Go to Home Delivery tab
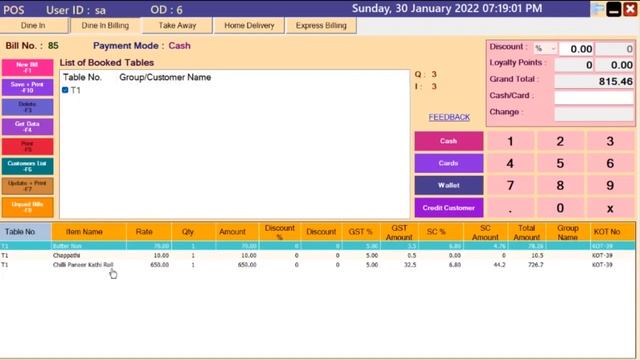This screenshot has height=360, width=640. [x=249, y=25]
